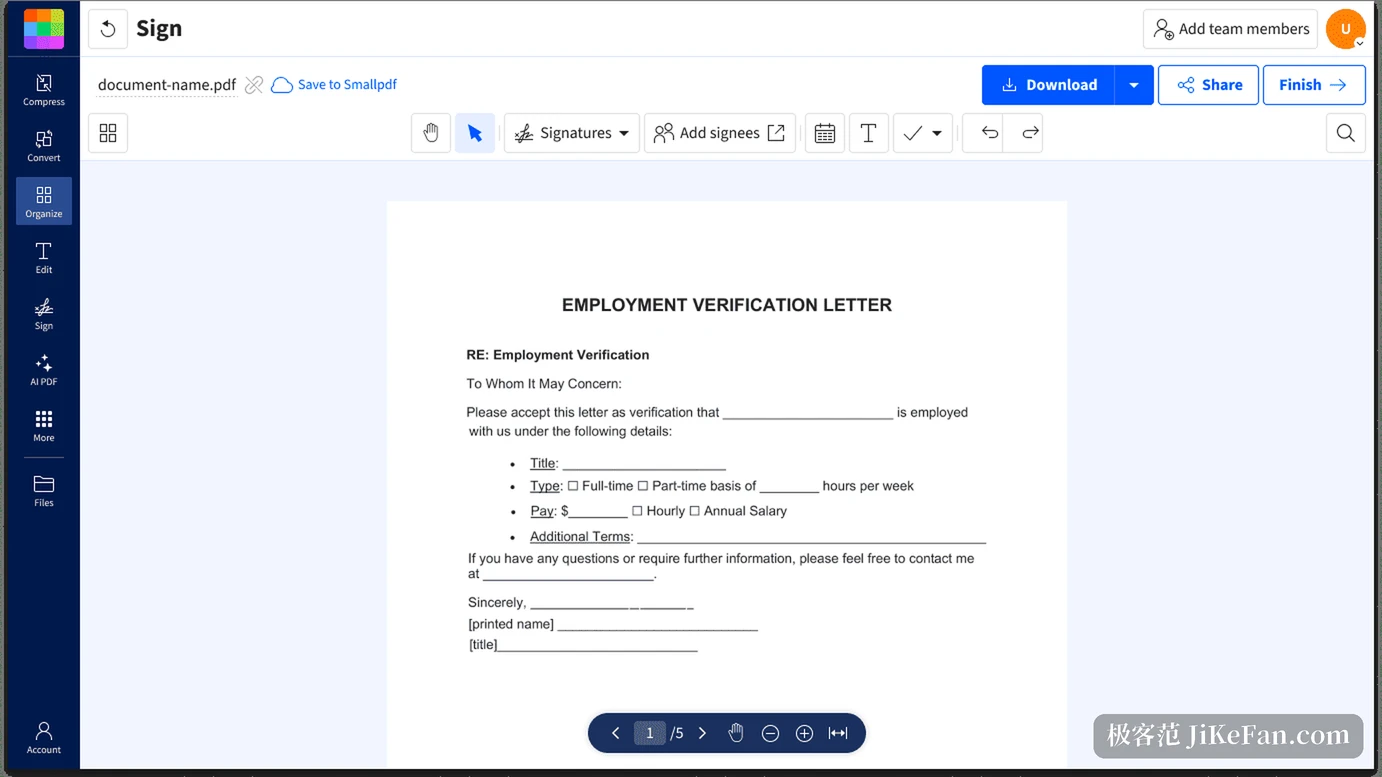This screenshot has width=1382, height=777.
Task: Open the Edit tool in sidebar
Action: click(x=44, y=258)
